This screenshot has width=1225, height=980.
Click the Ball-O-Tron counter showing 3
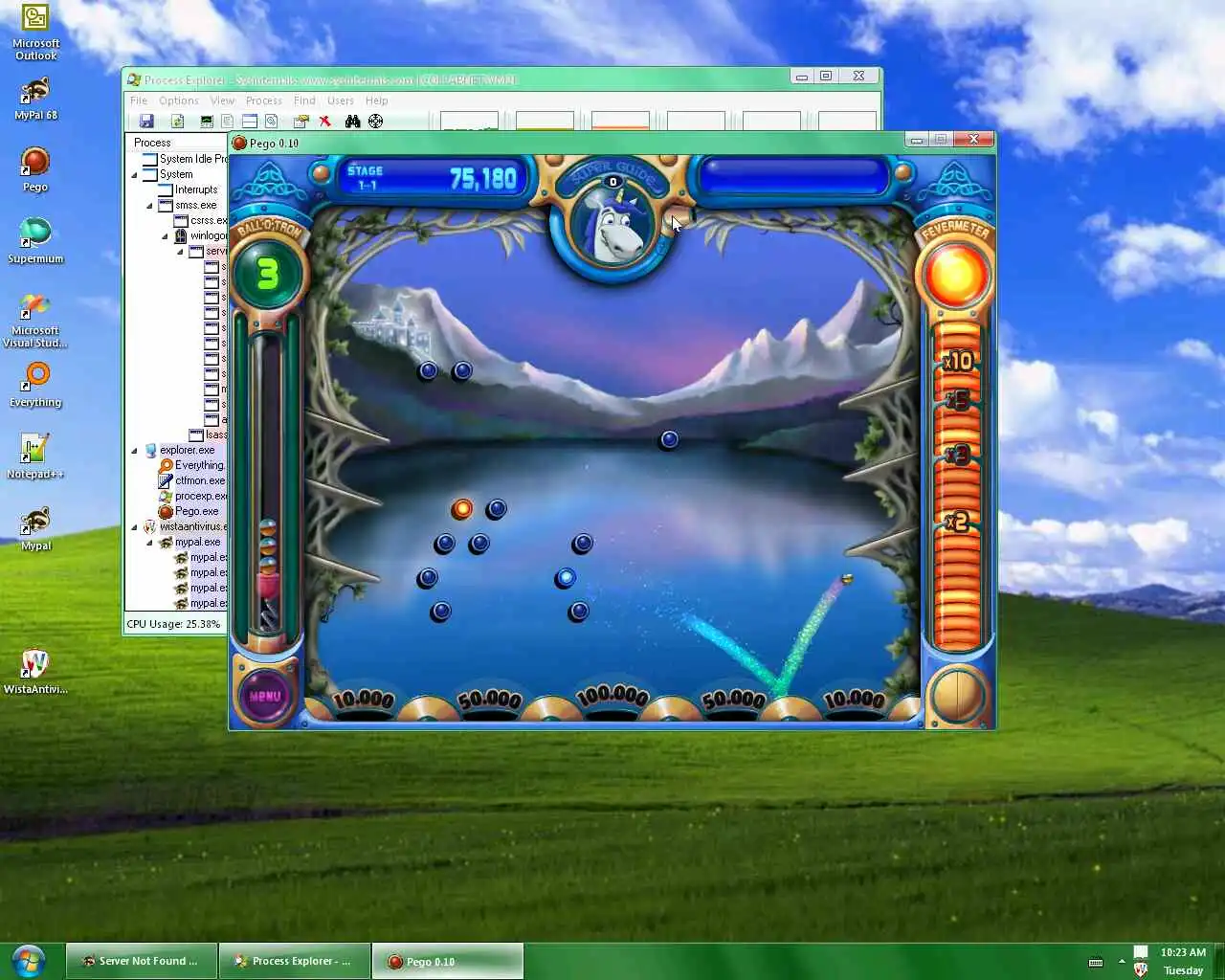click(x=268, y=276)
